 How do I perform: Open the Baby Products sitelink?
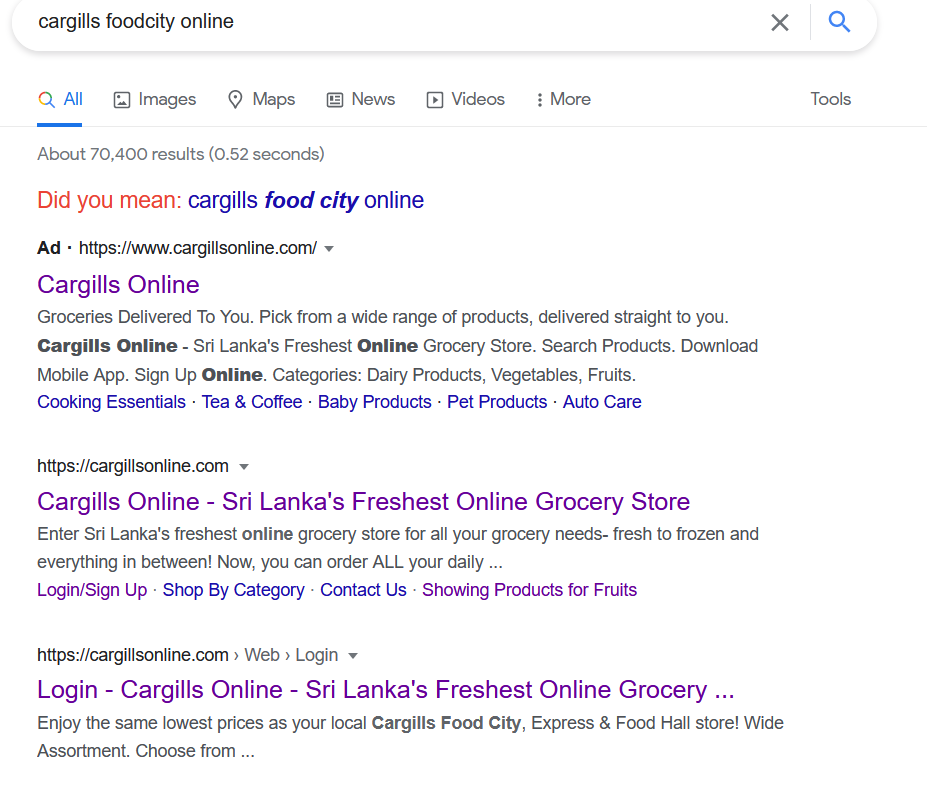click(375, 402)
